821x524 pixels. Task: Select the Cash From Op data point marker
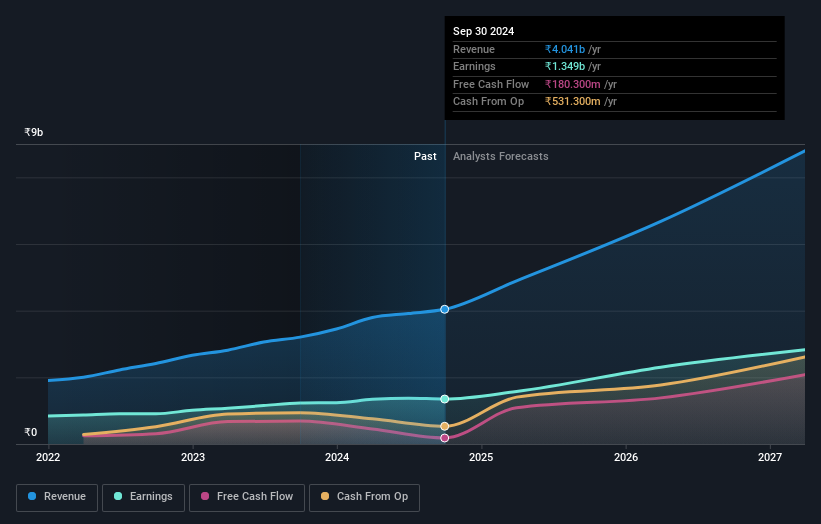445,426
